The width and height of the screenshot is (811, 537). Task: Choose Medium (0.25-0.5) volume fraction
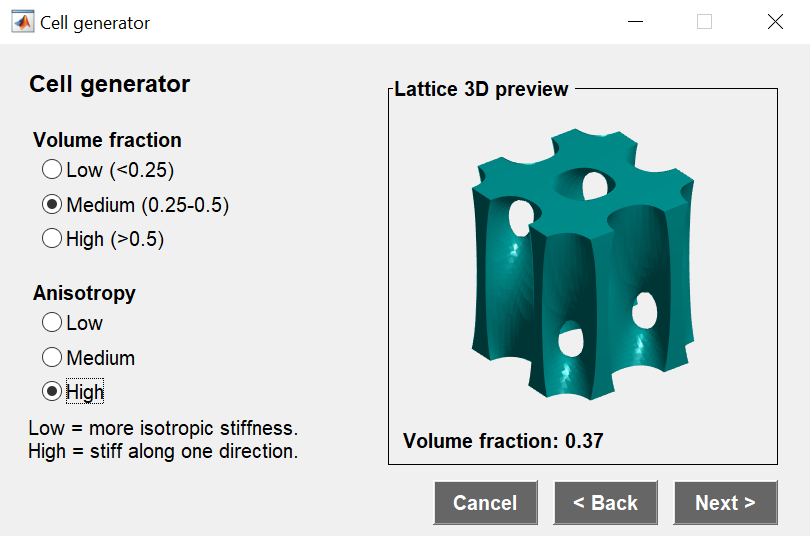tap(52, 205)
